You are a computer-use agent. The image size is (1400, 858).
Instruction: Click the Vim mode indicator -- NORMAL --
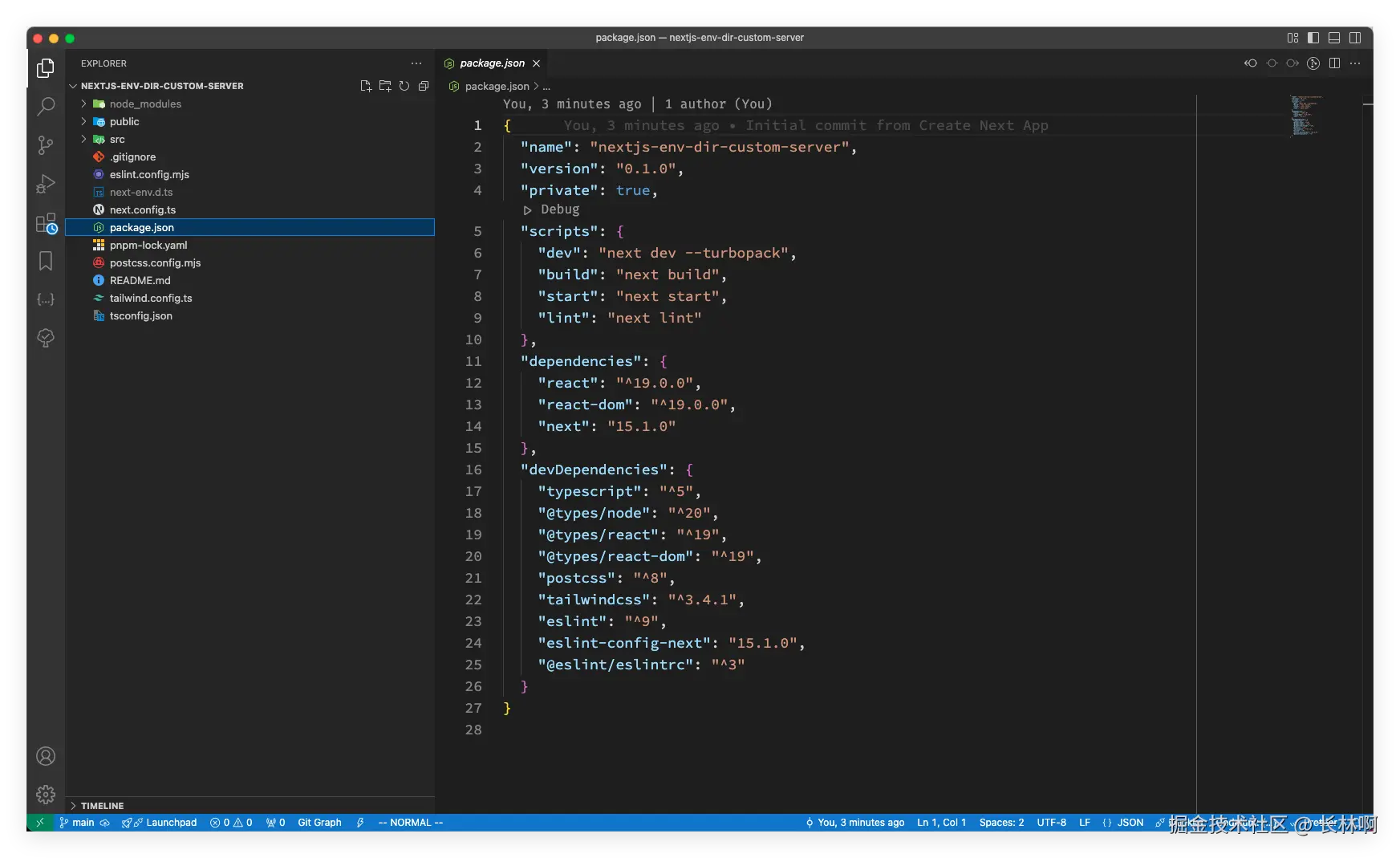coord(411,823)
